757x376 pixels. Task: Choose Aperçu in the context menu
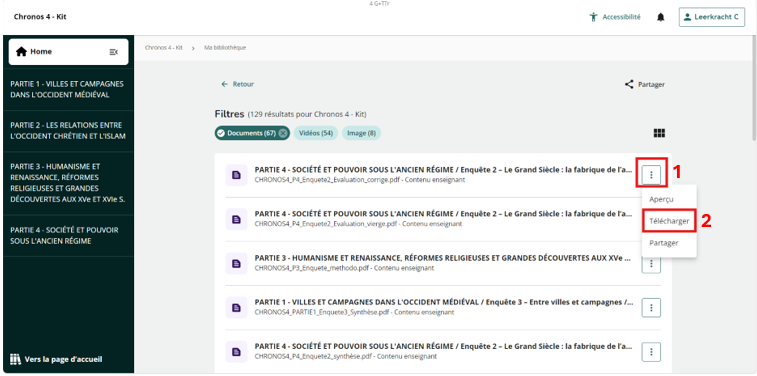click(x=661, y=199)
